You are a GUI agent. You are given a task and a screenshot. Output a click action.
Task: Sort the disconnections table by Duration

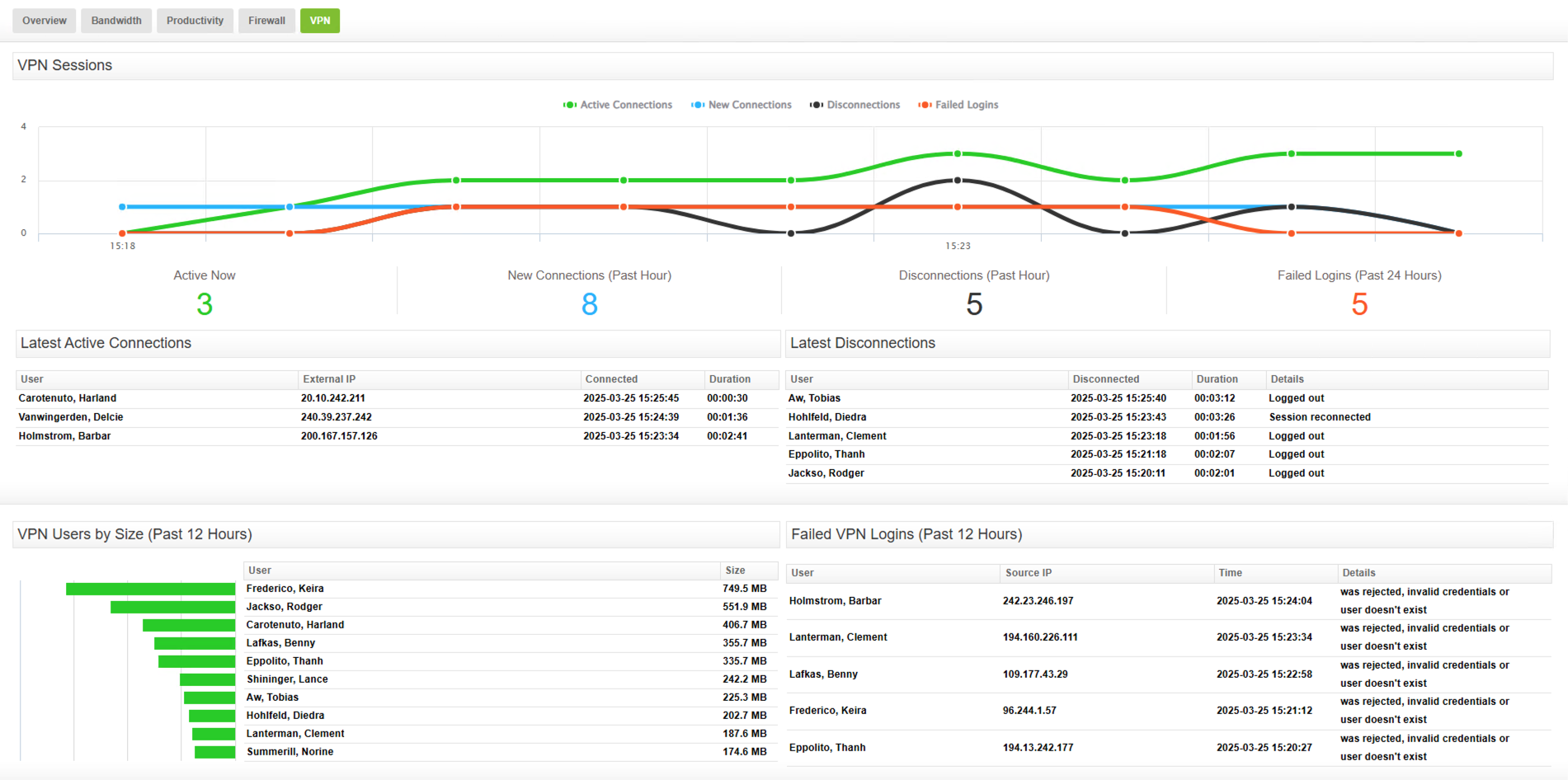[1217, 378]
